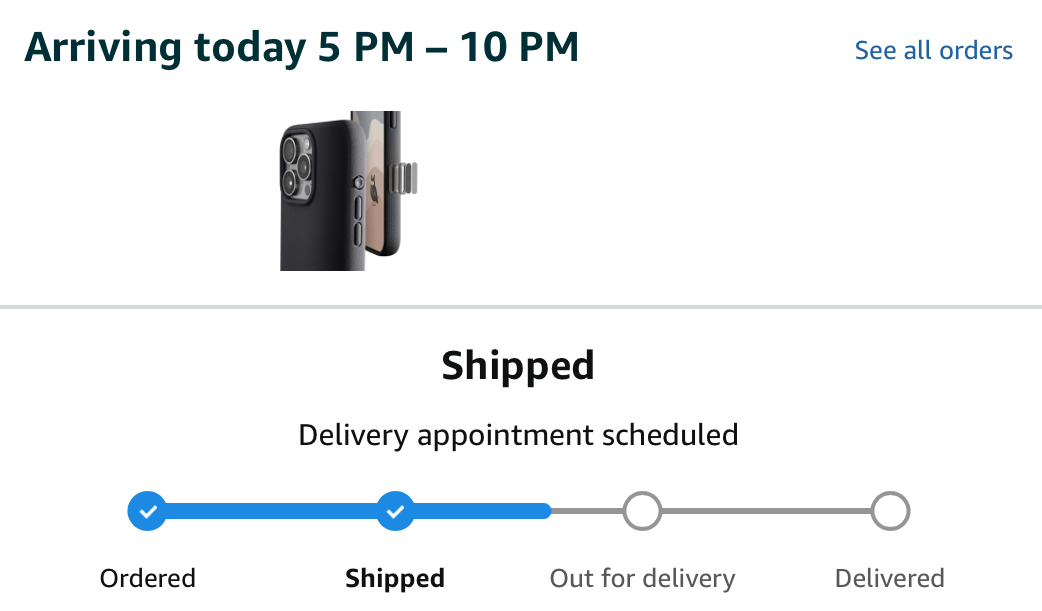Viewport: 1042px width, 611px height.
Task: Click gray progress line before Out for delivery
Action: (x=587, y=511)
